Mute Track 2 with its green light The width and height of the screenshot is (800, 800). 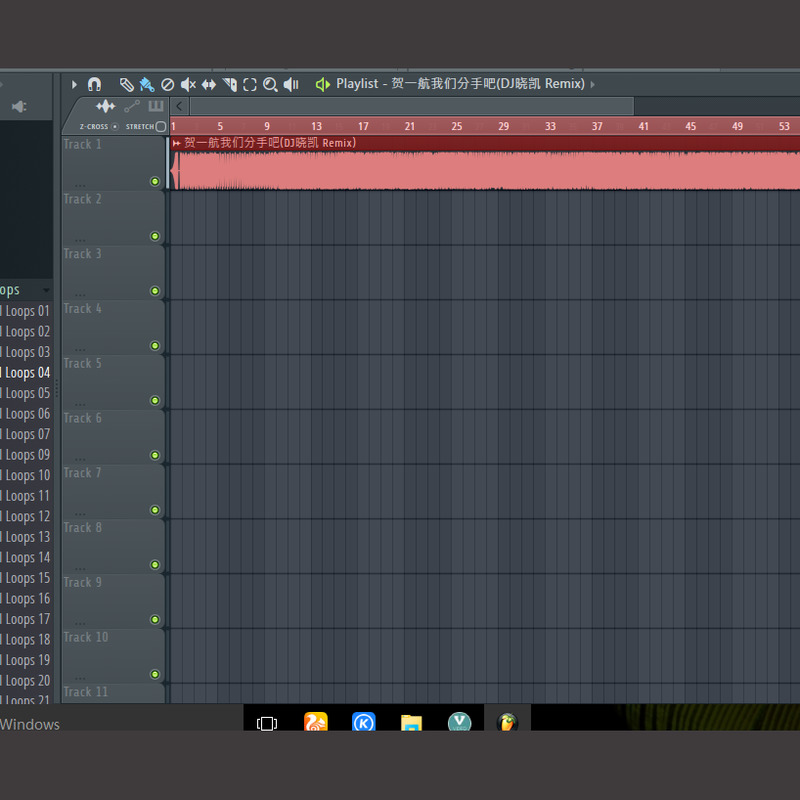tap(155, 236)
